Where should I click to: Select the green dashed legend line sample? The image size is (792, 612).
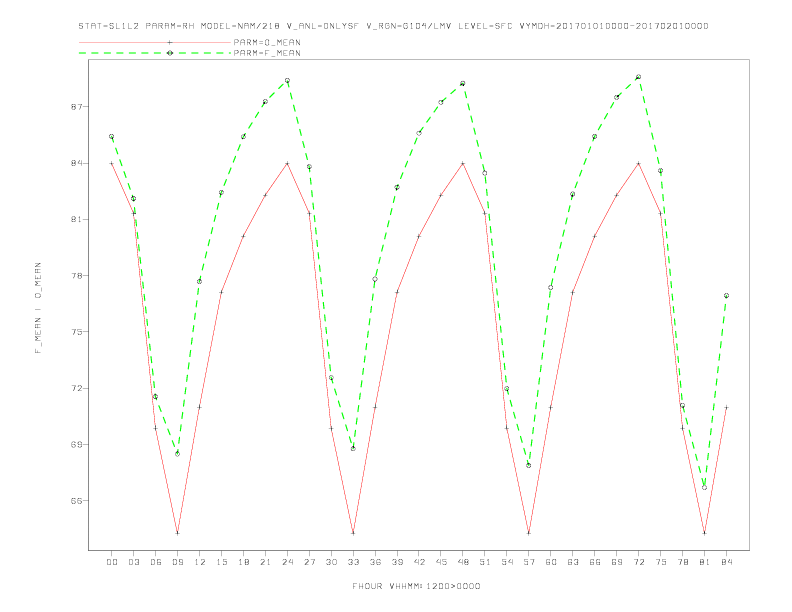point(155,53)
